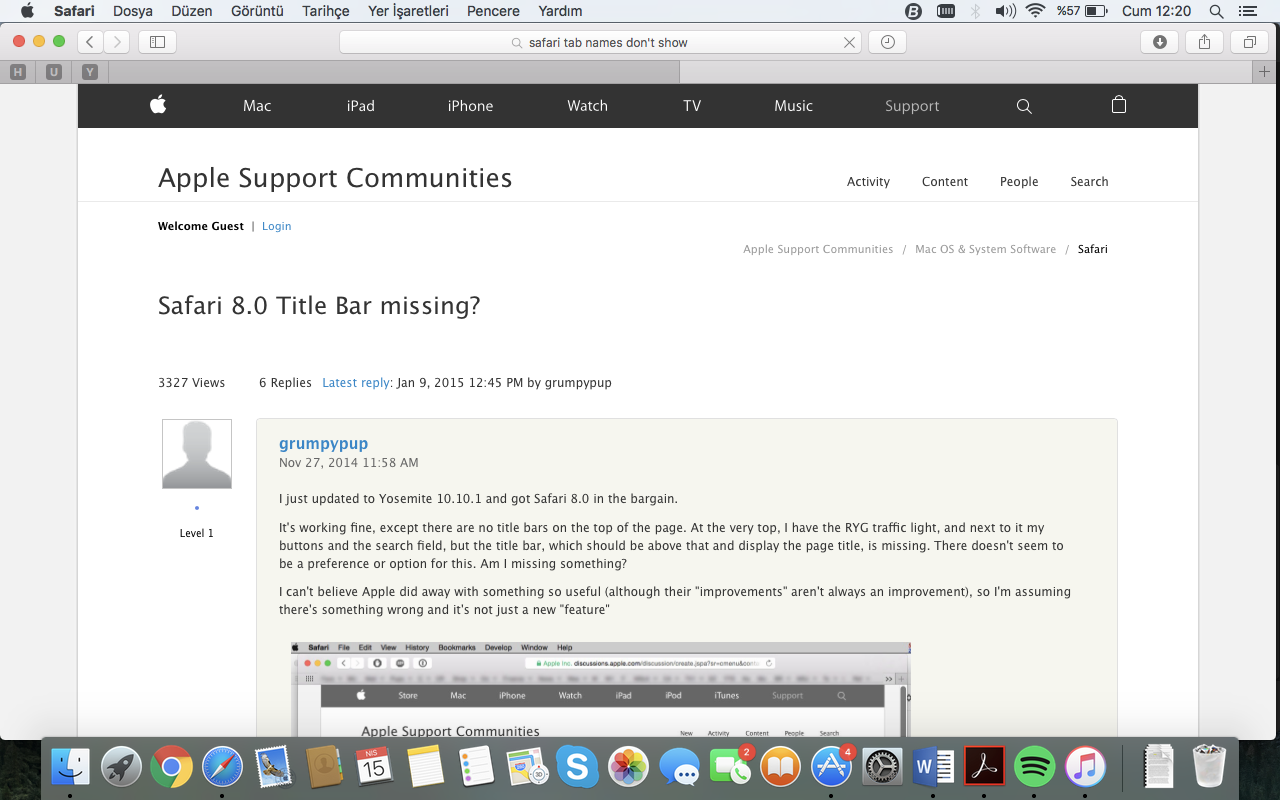Open the Pencere menu
This screenshot has width=1280, height=800.
(493, 11)
